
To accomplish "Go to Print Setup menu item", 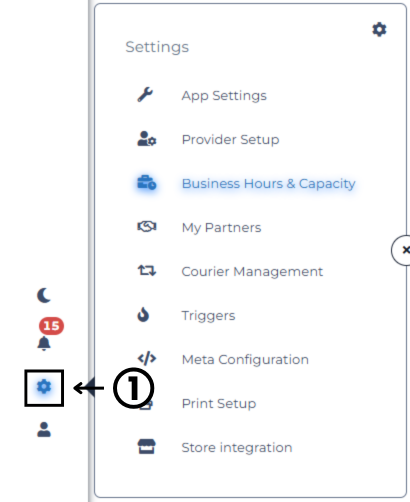I will pos(219,403).
